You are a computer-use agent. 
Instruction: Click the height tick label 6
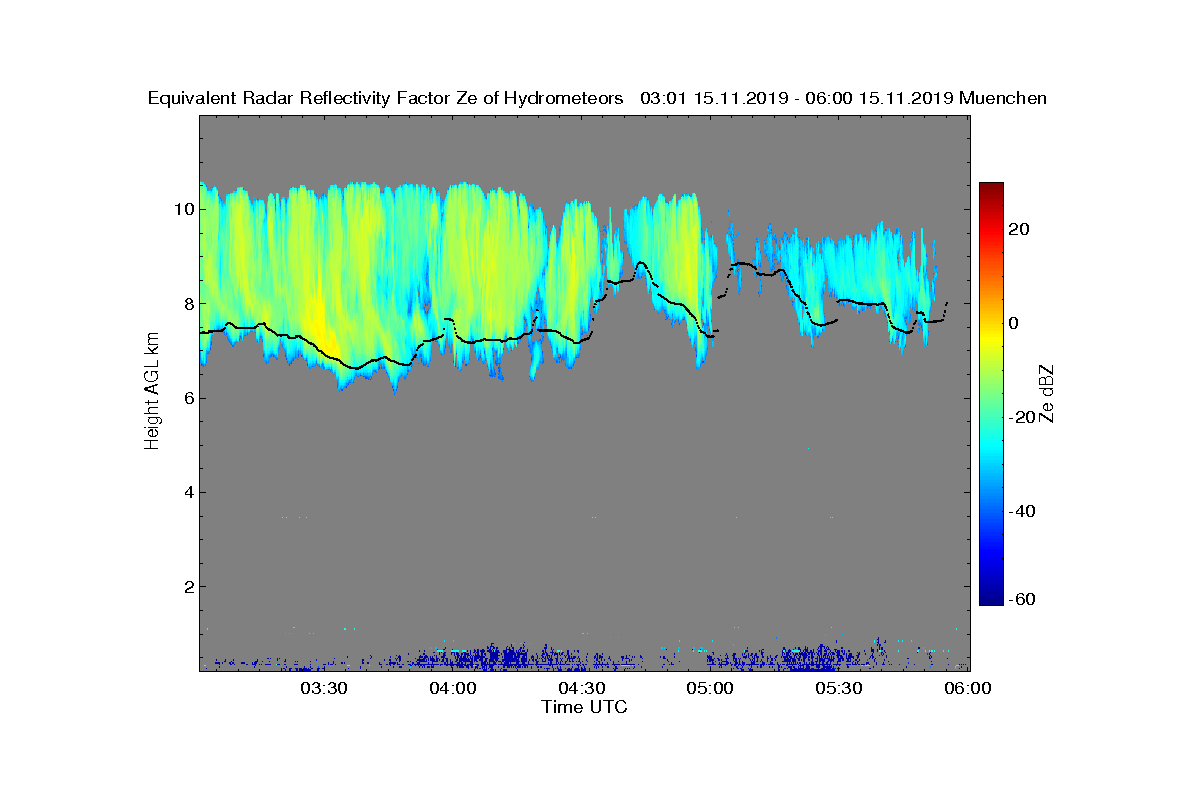[x=187, y=398]
